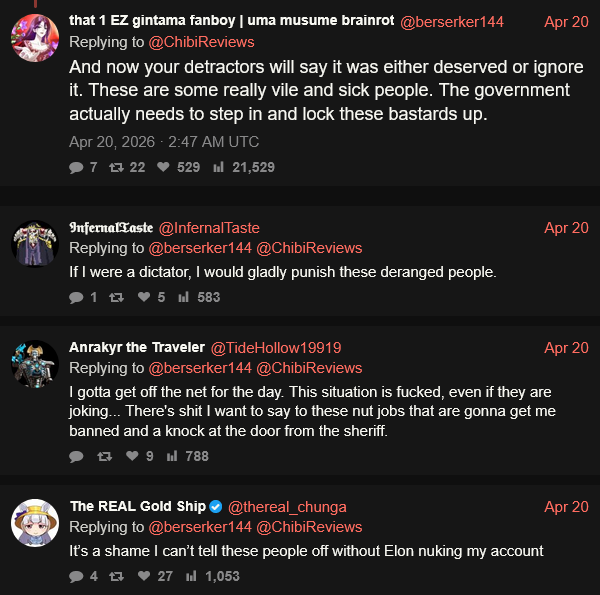Screen dimensions: 600x595
Task: Click the verified badge beside The REAL Gold Ship
Action: tap(216, 507)
